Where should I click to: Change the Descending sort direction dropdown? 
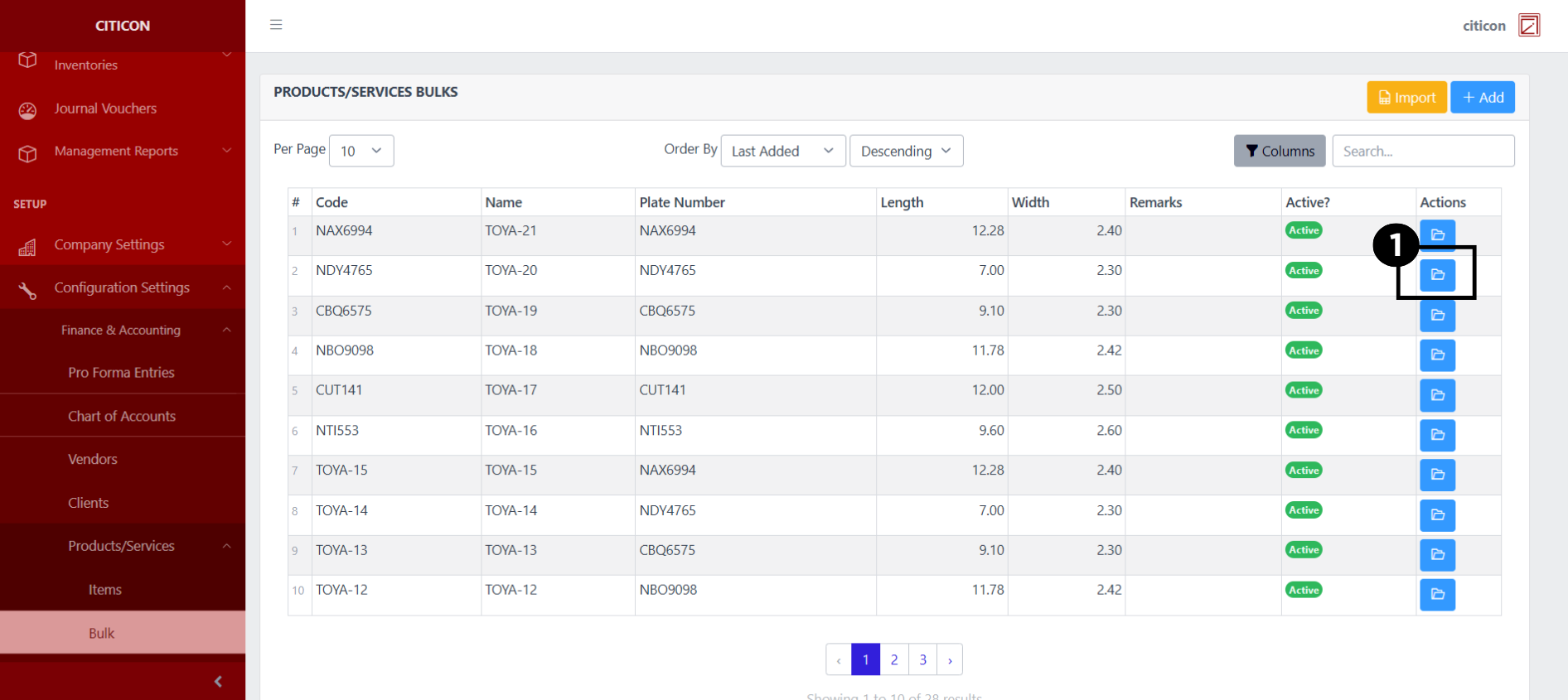click(x=906, y=151)
